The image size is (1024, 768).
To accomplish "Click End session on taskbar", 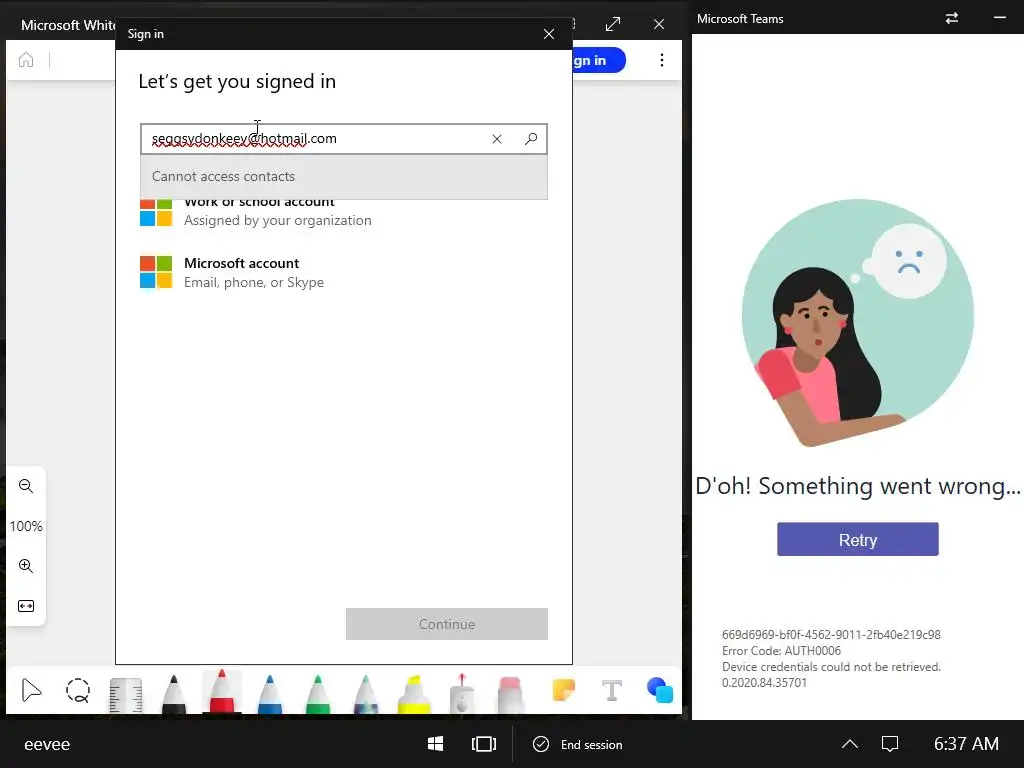I will point(578,744).
